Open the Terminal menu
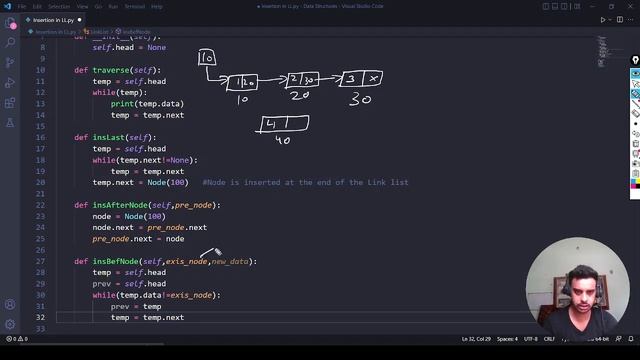The width and height of the screenshot is (640, 360). coord(135,7)
